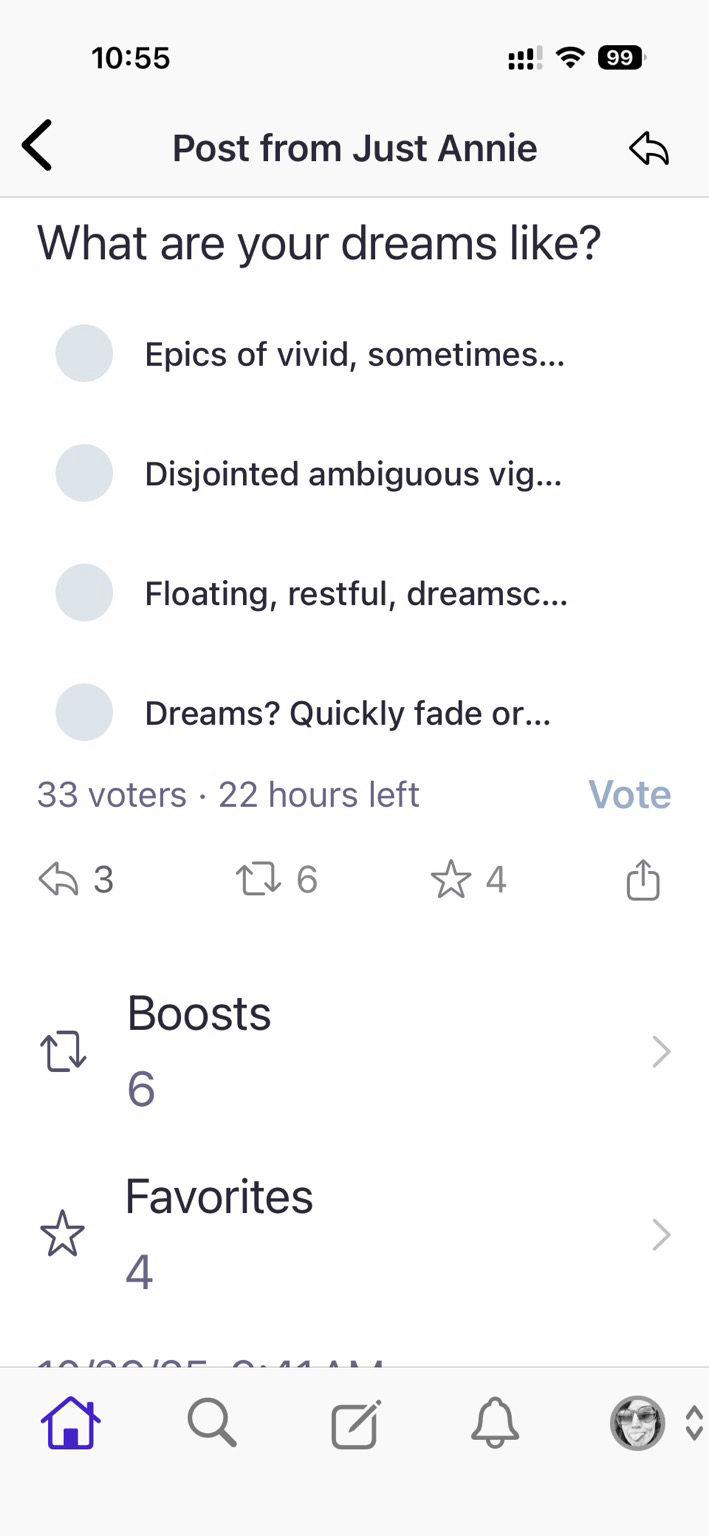Compose a new post
This screenshot has height=1536, width=709.
[354, 1424]
